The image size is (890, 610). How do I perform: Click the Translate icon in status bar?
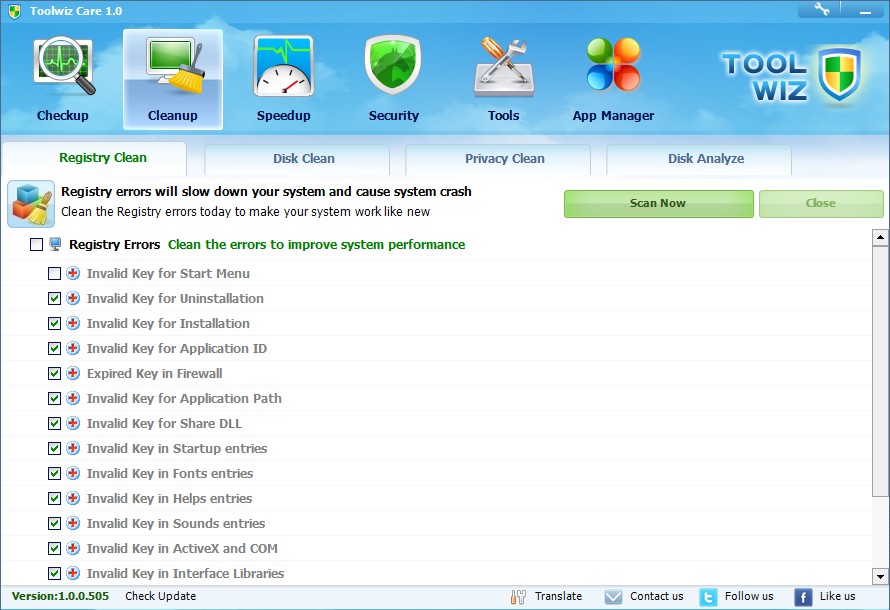tap(518, 596)
